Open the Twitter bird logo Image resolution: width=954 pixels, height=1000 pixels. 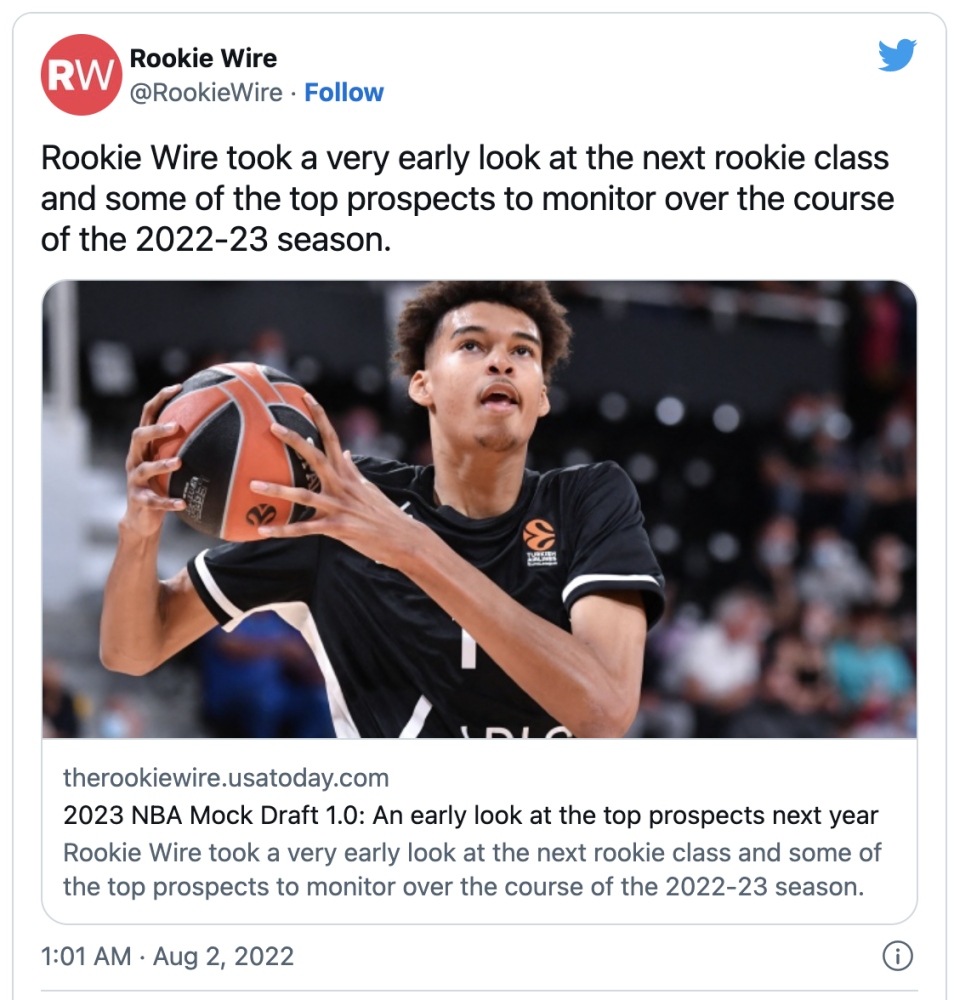click(x=897, y=55)
